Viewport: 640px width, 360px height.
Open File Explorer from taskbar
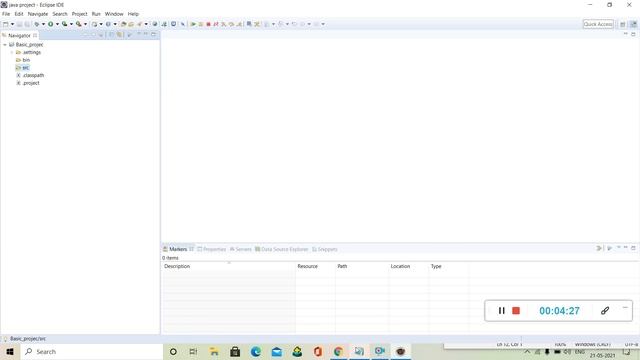(214, 351)
